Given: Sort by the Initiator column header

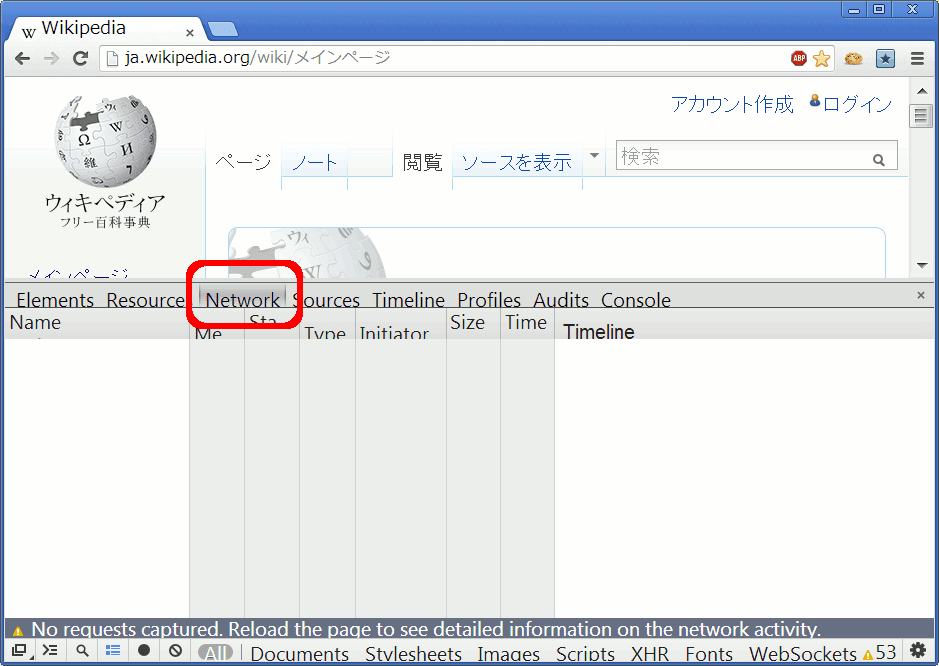Looking at the screenshot, I should click(x=401, y=323).
